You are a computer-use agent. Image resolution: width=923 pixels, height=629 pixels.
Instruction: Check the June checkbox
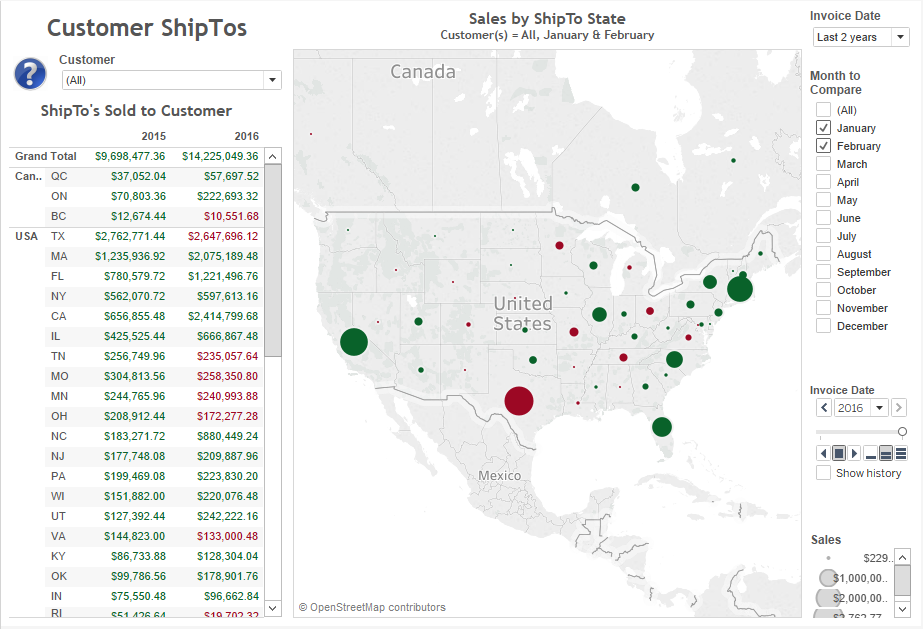point(824,218)
